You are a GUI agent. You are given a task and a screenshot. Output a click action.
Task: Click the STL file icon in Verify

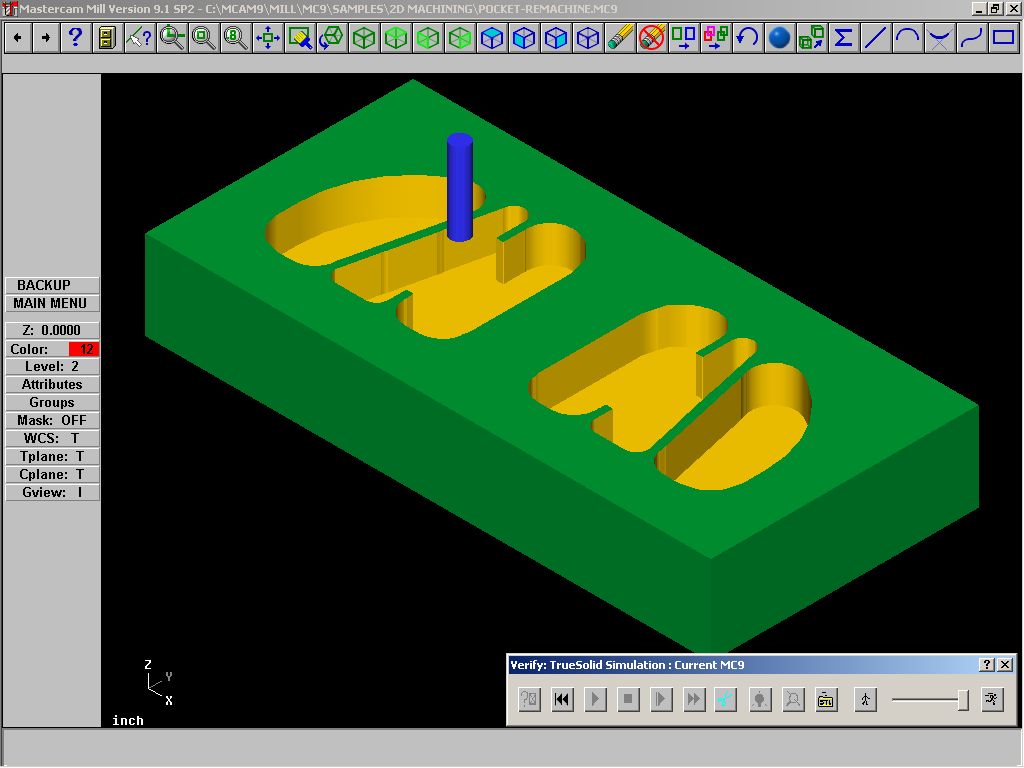click(x=826, y=699)
